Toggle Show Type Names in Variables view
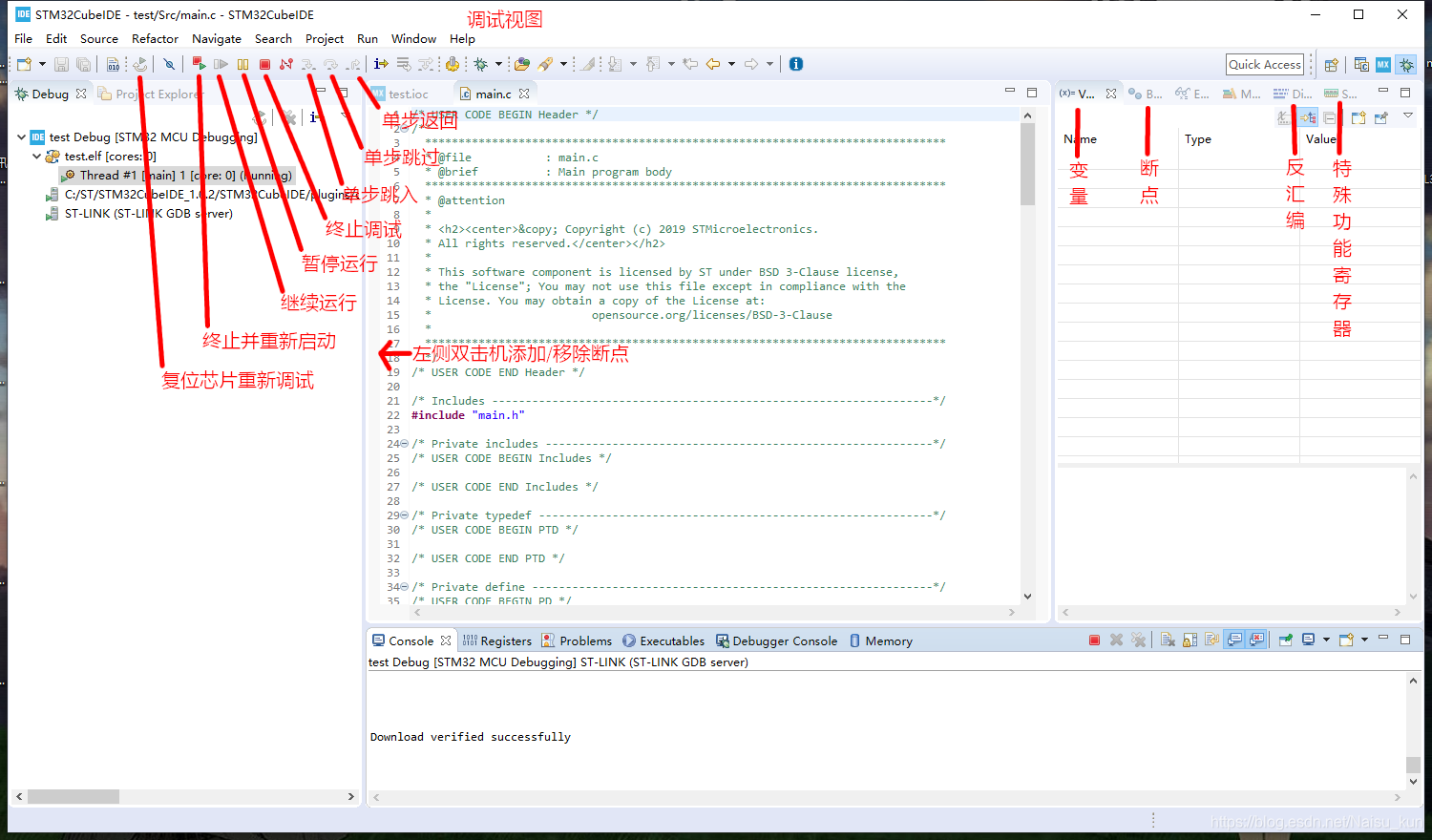Viewport: 1432px width, 840px height. click(1283, 117)
